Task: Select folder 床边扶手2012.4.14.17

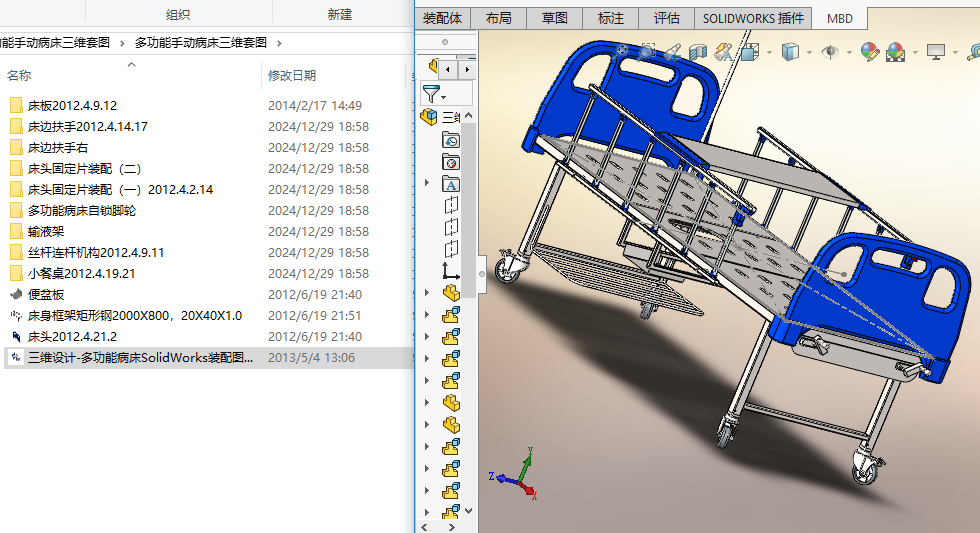Action: click(88, 126)
